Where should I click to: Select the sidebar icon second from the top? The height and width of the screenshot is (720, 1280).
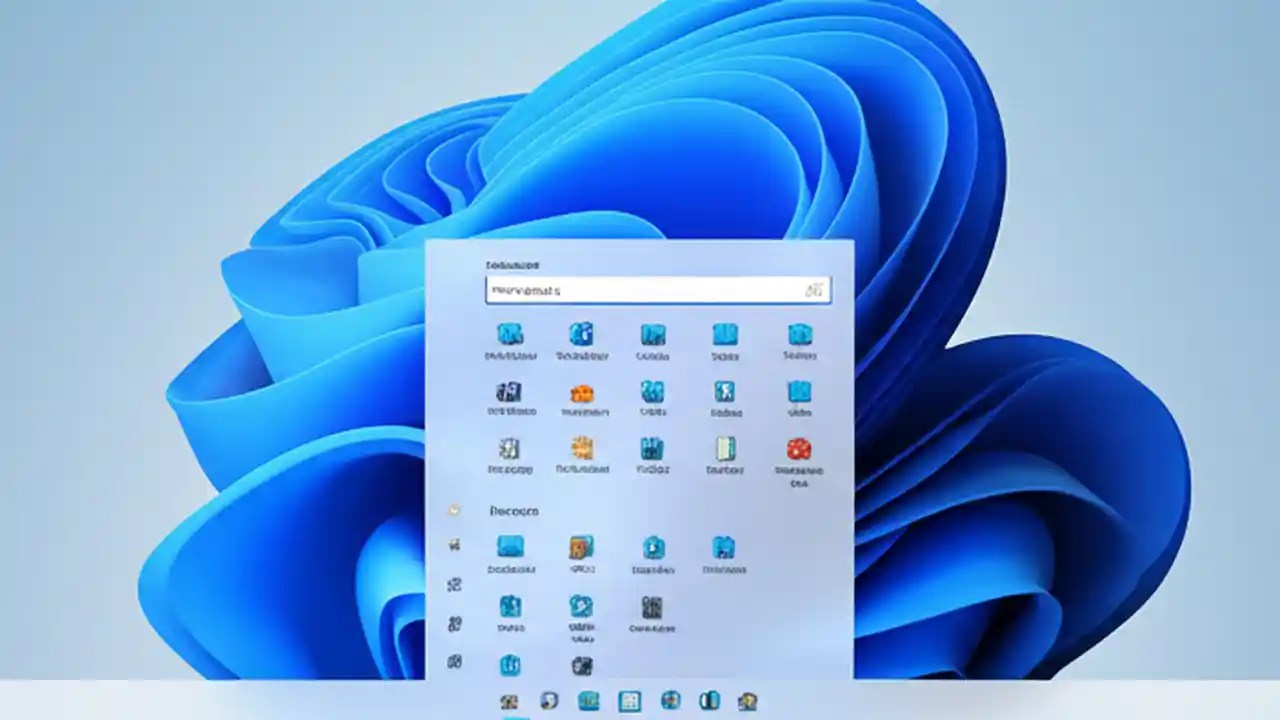453,545
